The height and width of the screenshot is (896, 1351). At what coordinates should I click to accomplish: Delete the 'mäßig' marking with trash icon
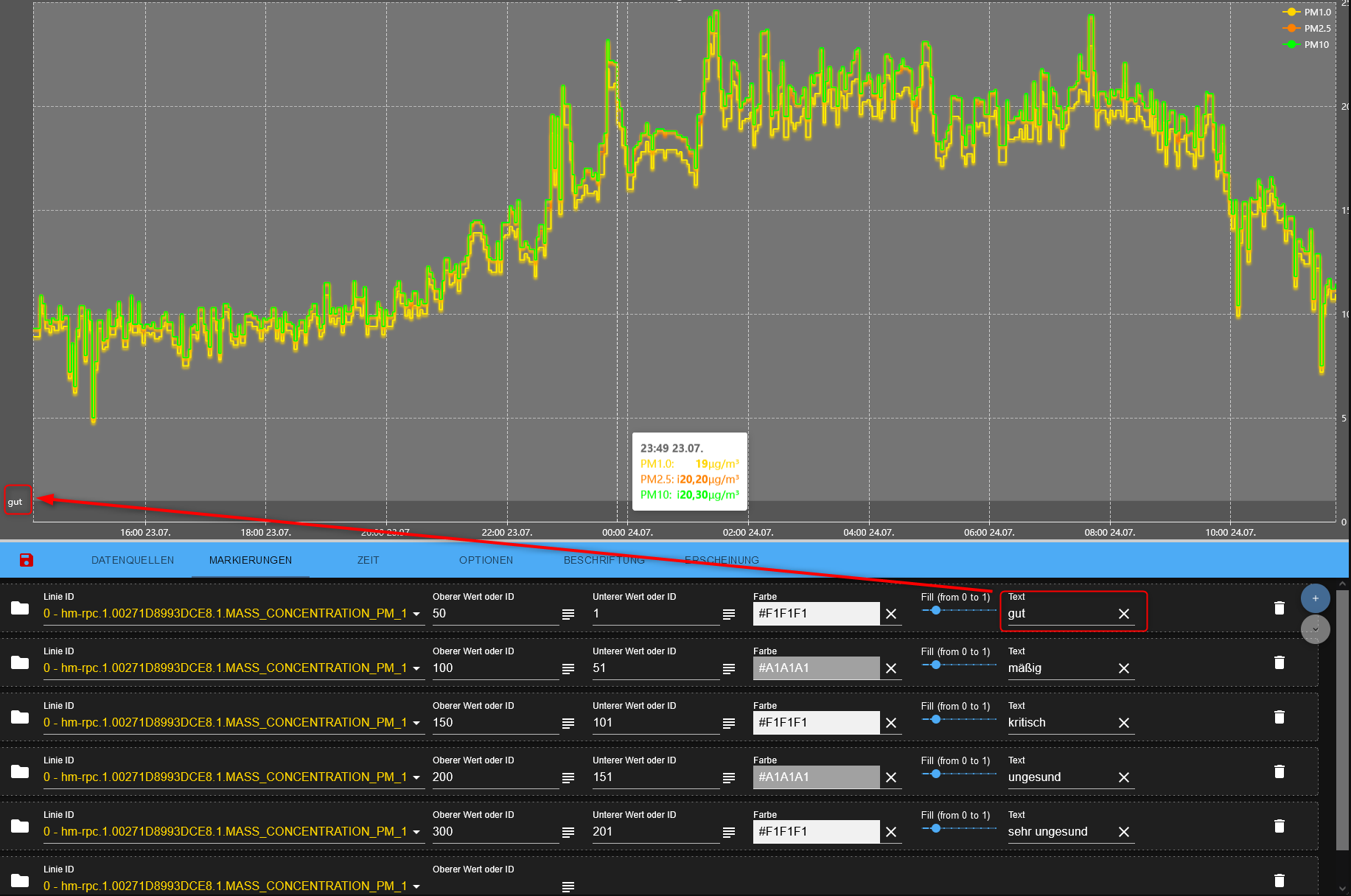coord(1280,662)
